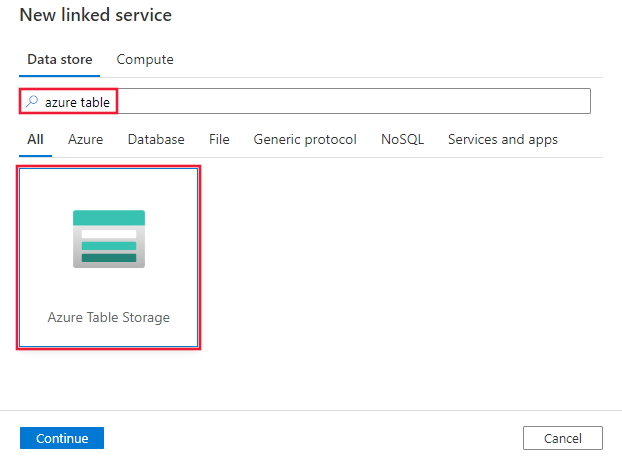Filter data stores by Database

pos(156,140)
